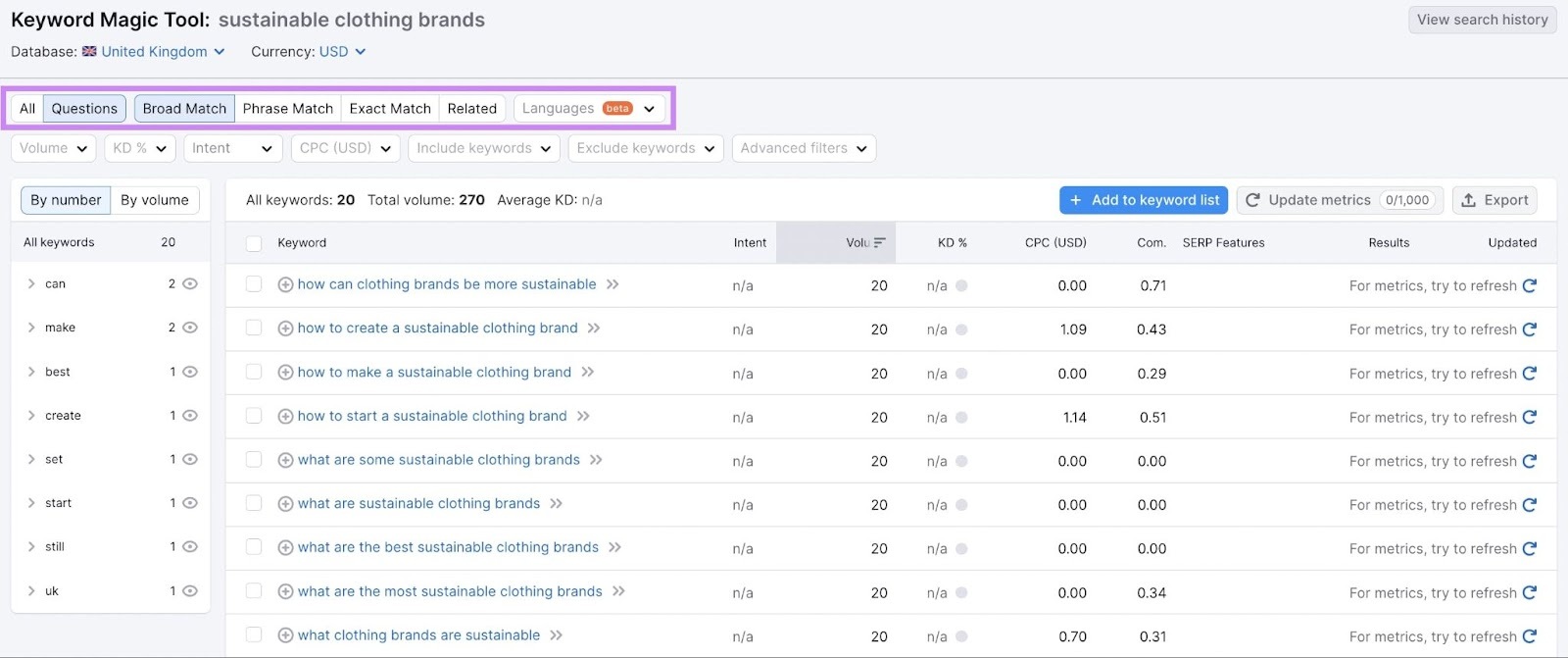Open the United Kingdom database selector
Screen dimensions: 1568x658
(x=154, y=52)
